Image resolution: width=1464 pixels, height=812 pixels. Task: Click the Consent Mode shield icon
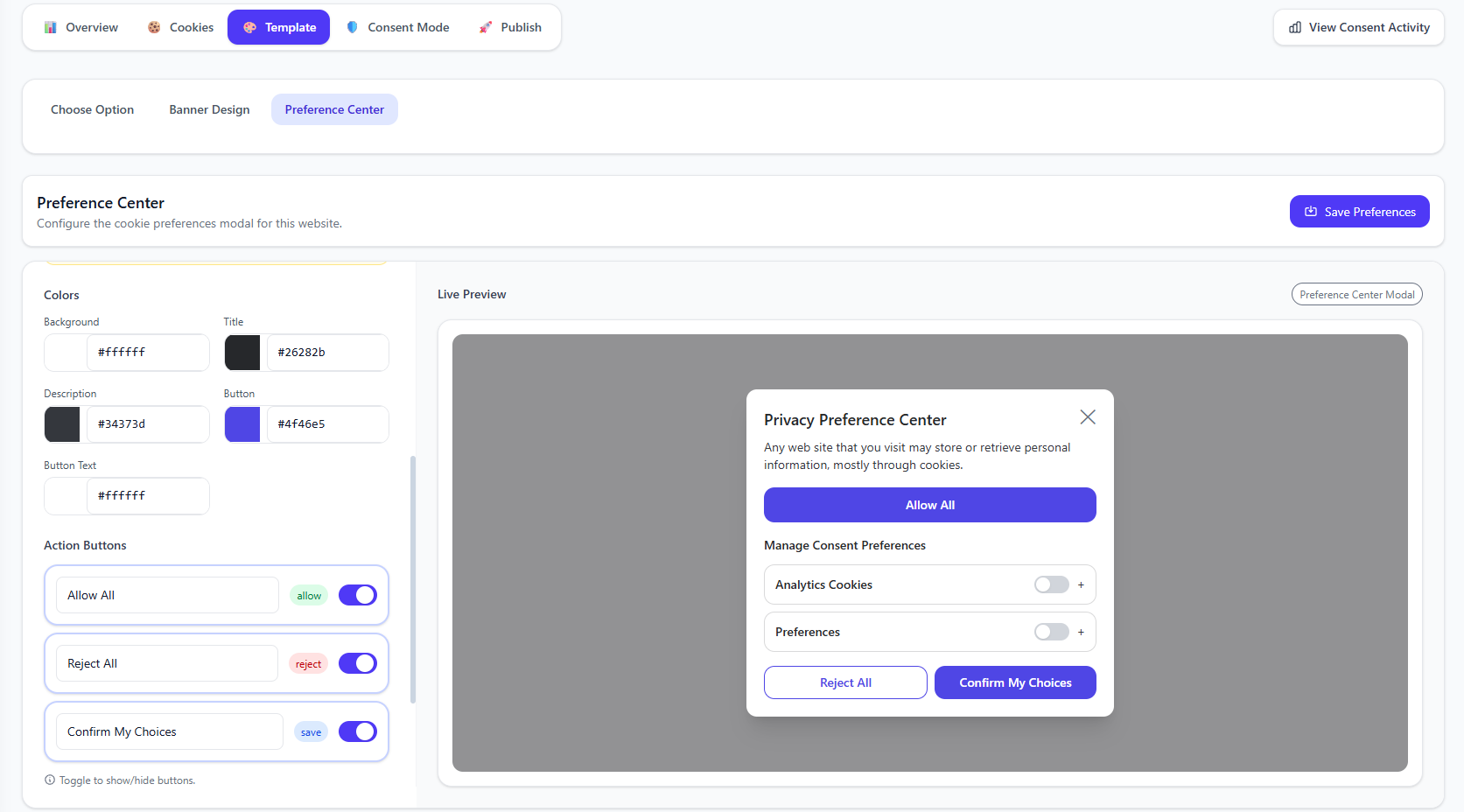coord(353,27)
